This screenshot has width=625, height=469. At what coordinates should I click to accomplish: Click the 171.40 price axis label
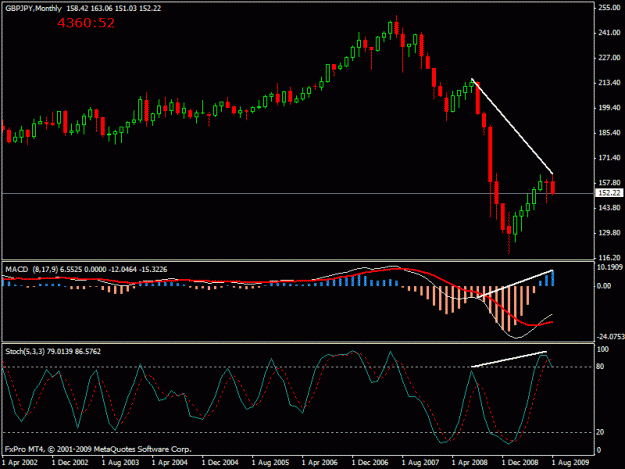[x=609, y=158]
